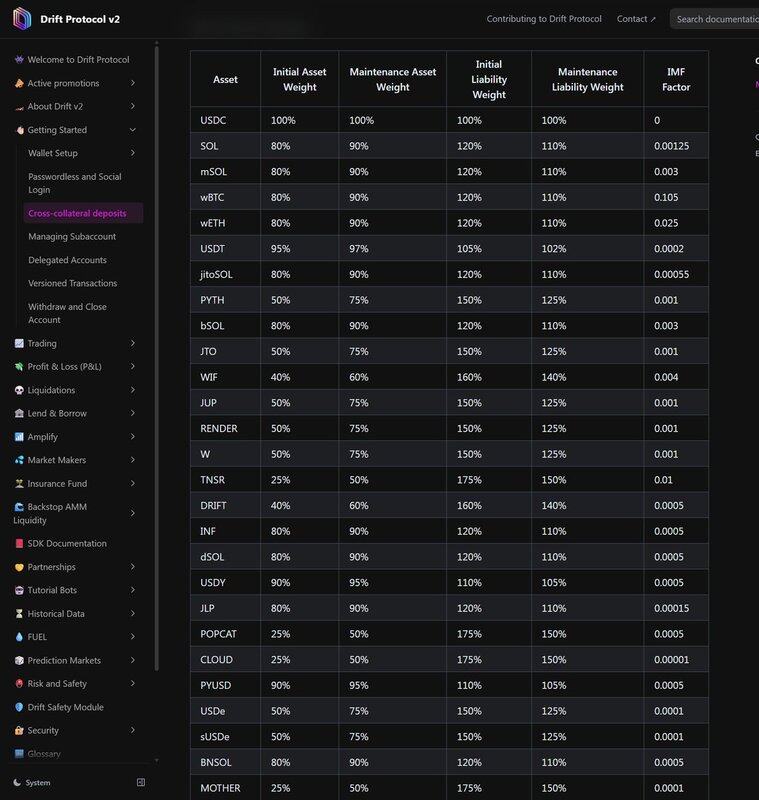Expand the Wallet Setup submenu chevron
This screenshot has height=800, width=759.
(x=133, y=153)
